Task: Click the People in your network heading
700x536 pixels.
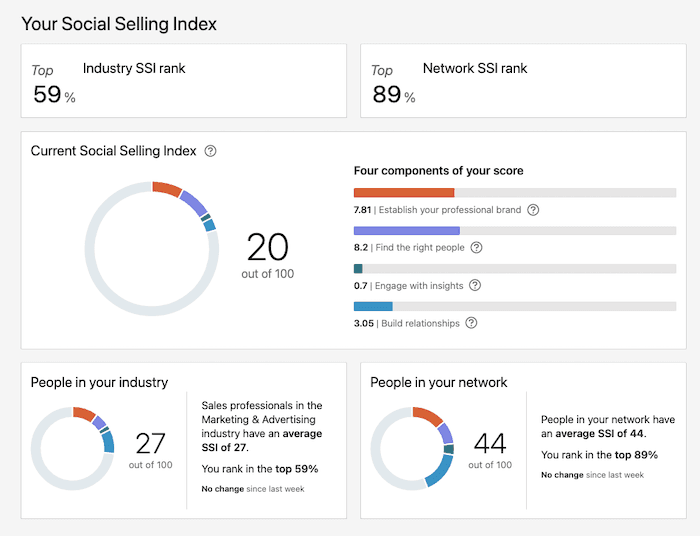Action: point(439,382)
